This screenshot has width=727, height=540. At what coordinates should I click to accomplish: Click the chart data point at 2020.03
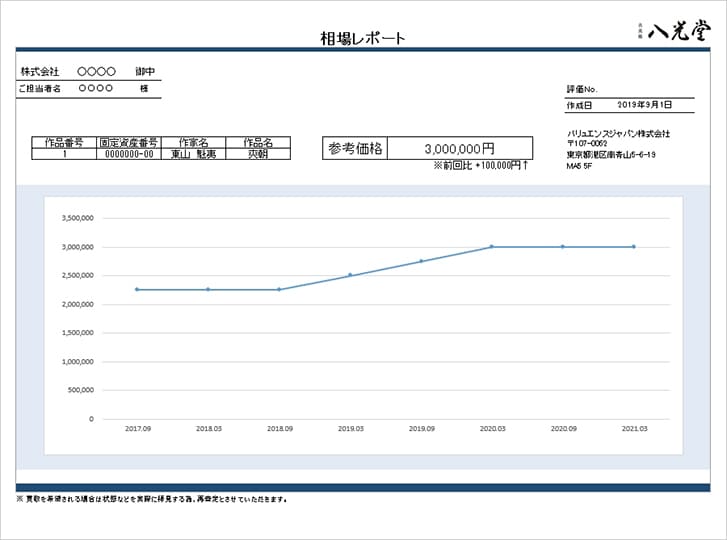coord(492,246)
